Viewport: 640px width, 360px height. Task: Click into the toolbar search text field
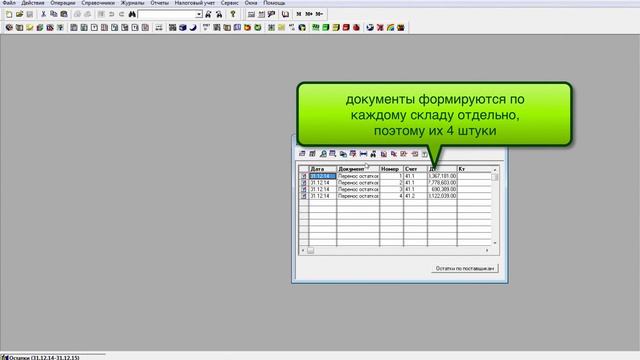coord(167,14)
